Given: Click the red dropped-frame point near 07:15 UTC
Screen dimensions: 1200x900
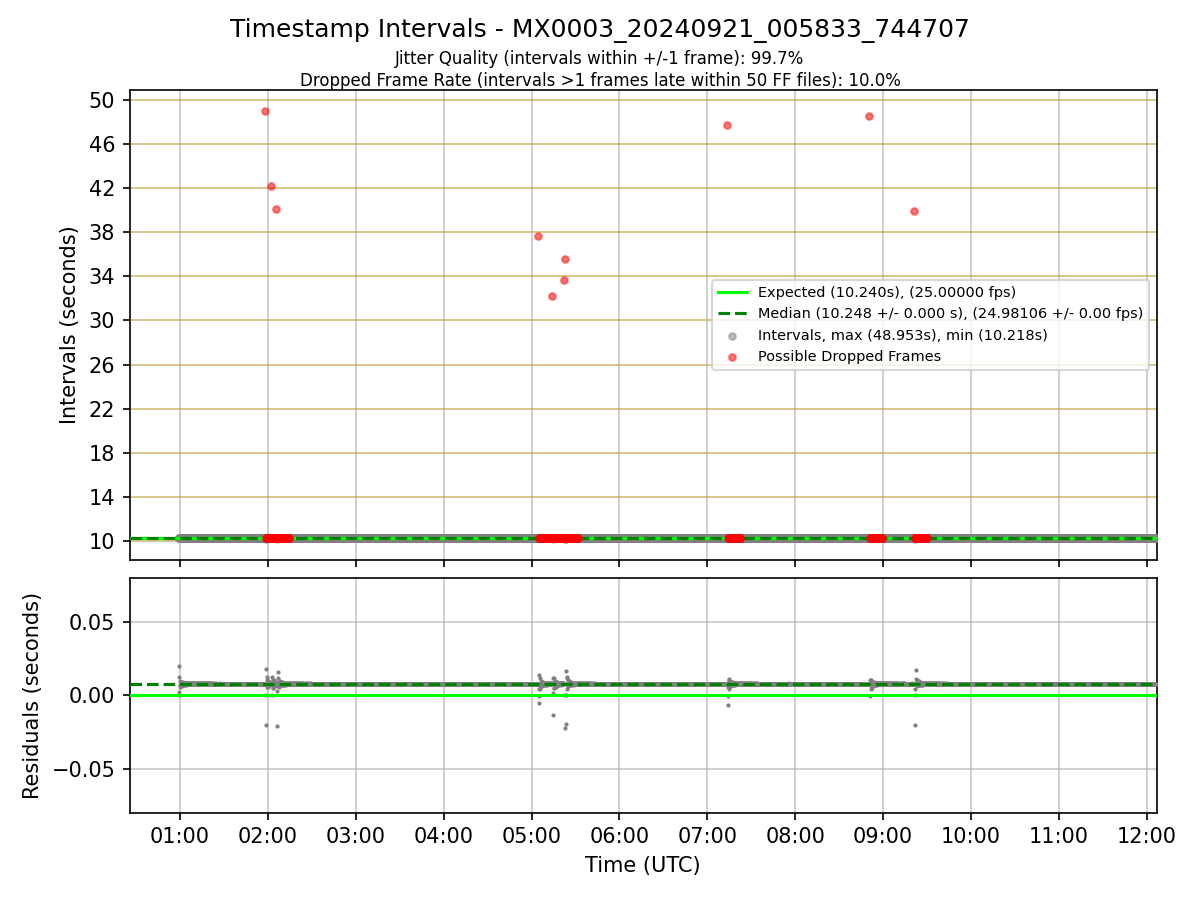Looking at the screenshot, I should [727, 125].
